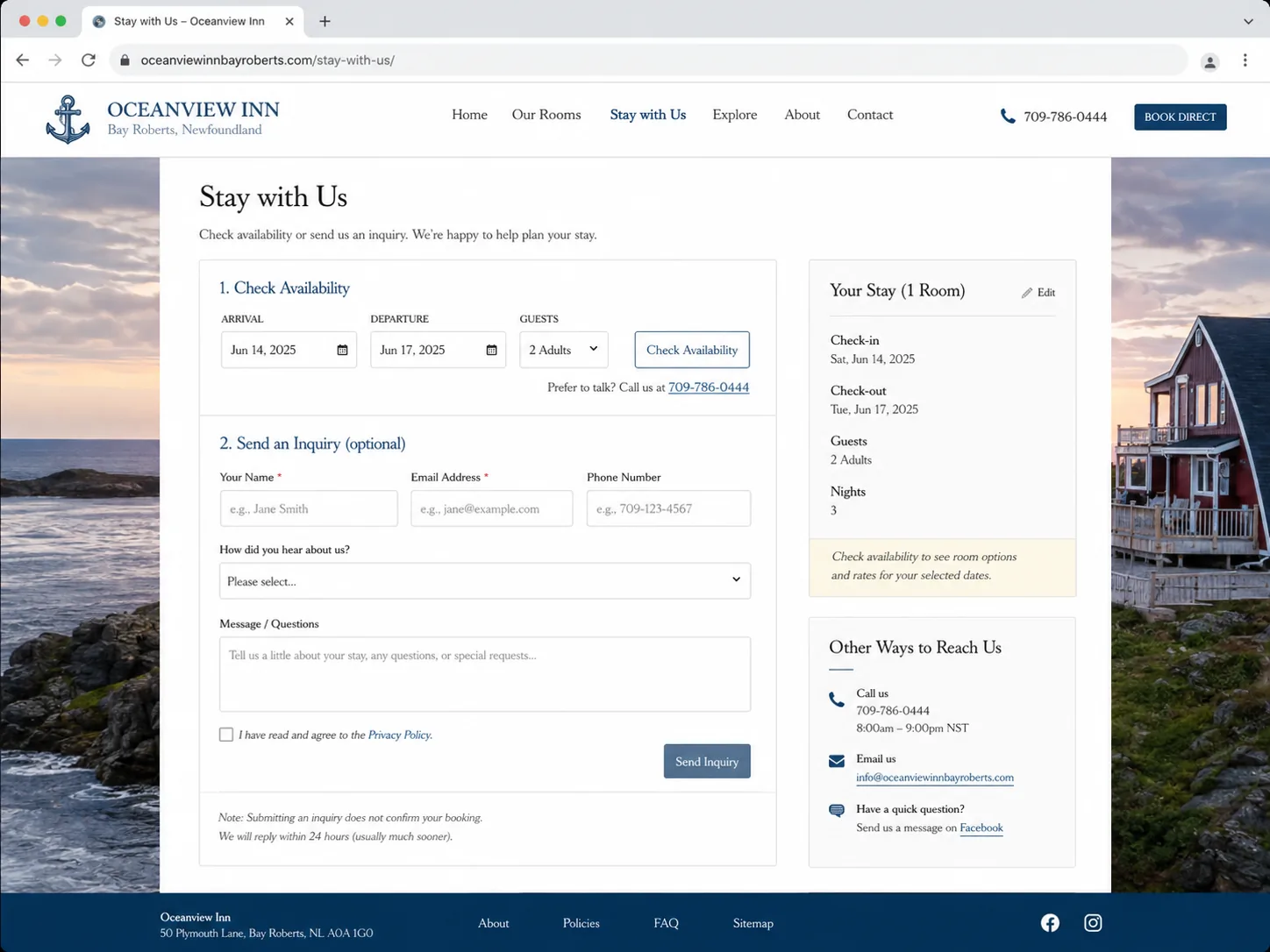The height and width of the screenshot is (952, 1270).
Task: Click the tab favicon globe icon
Action: click(99, 21)
